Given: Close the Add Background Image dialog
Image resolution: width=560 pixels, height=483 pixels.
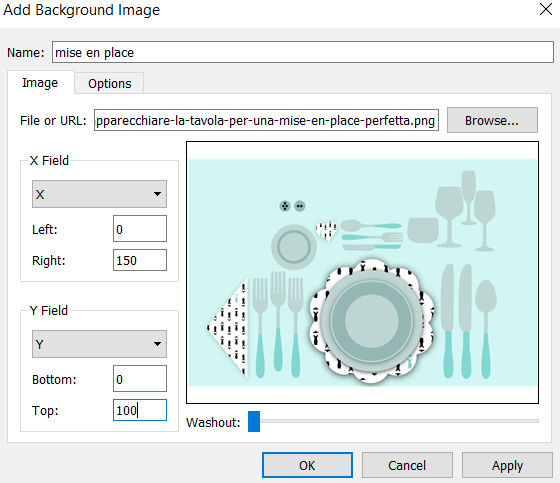Looking at the screenshot, I should tap(546, 9).
